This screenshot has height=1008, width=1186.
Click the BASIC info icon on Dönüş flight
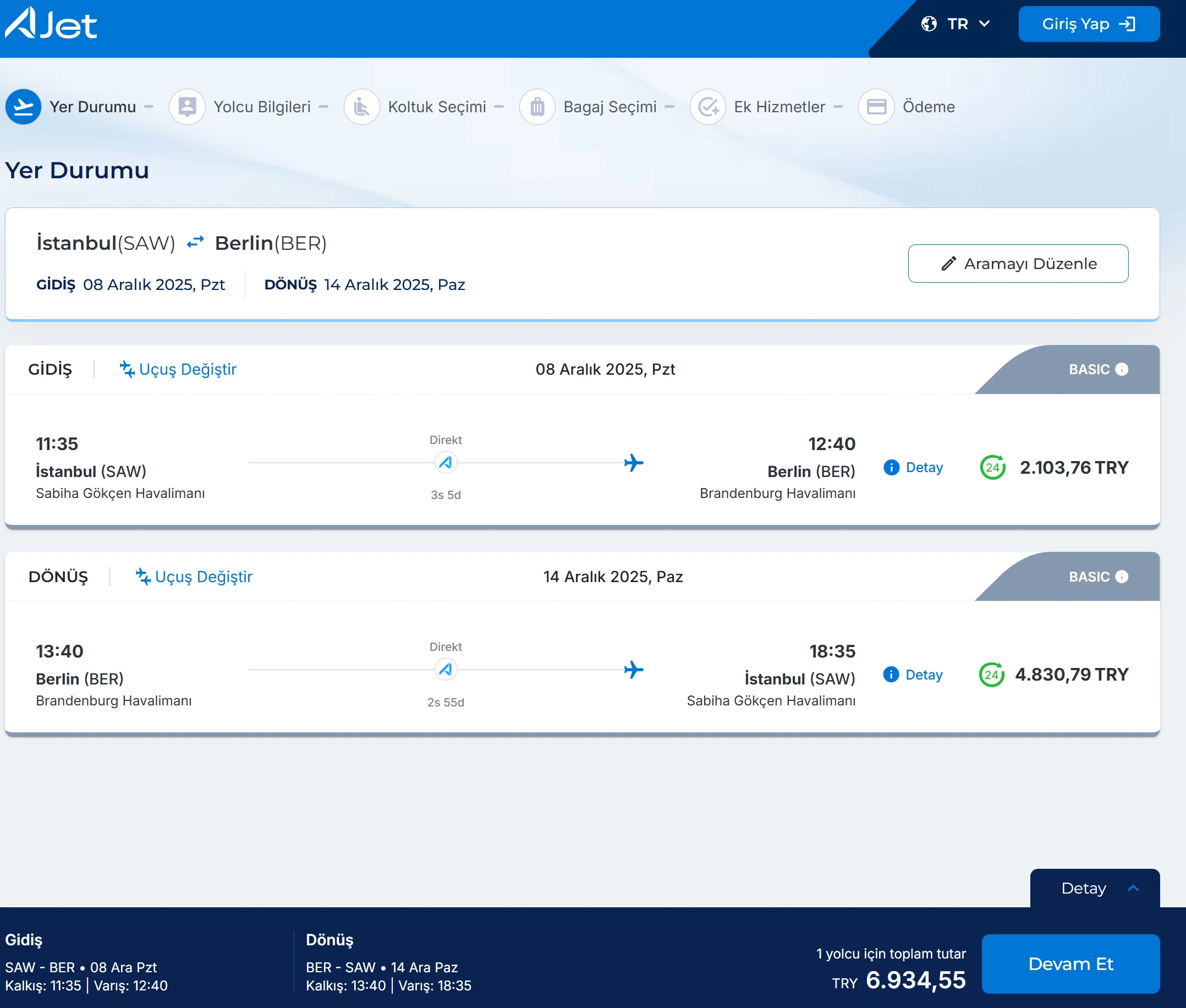point(1122,577)
